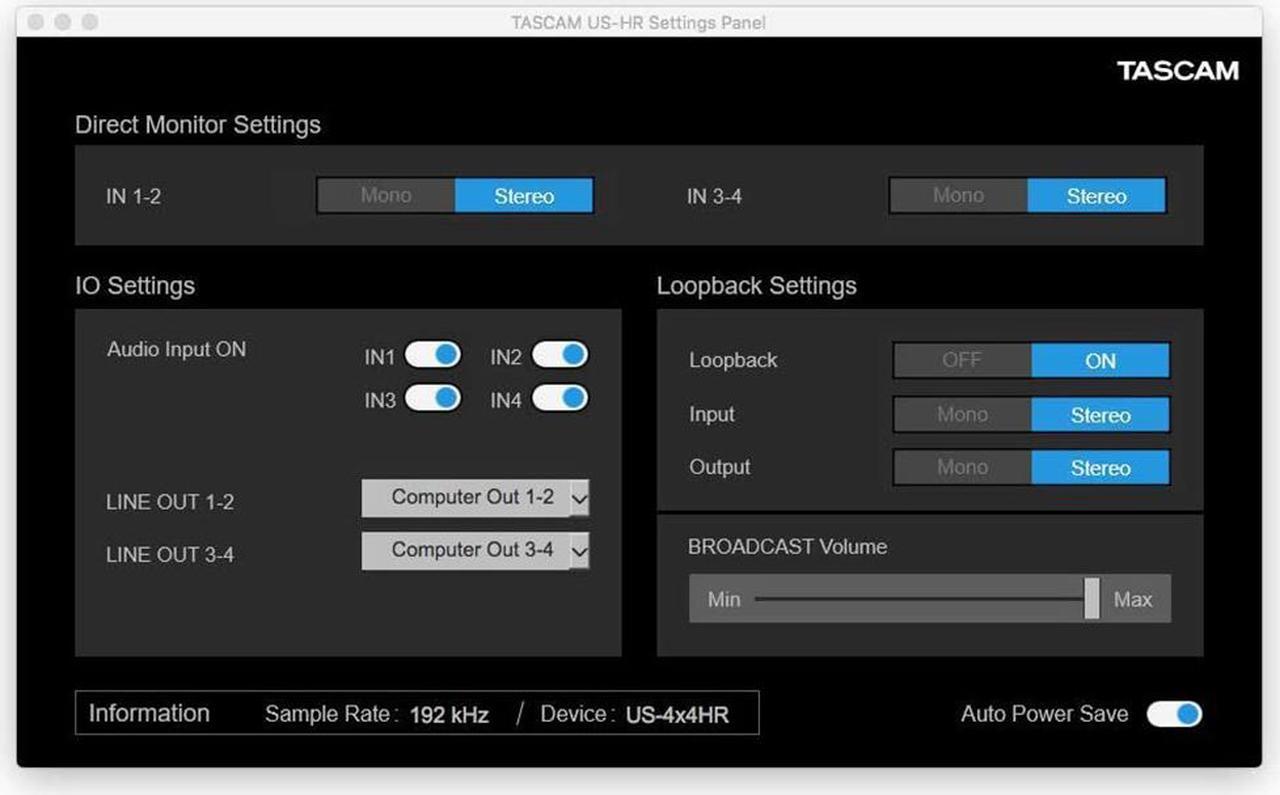
Task: Click the 192 kHz sample rate value
Action: click(x=449, y=715)
